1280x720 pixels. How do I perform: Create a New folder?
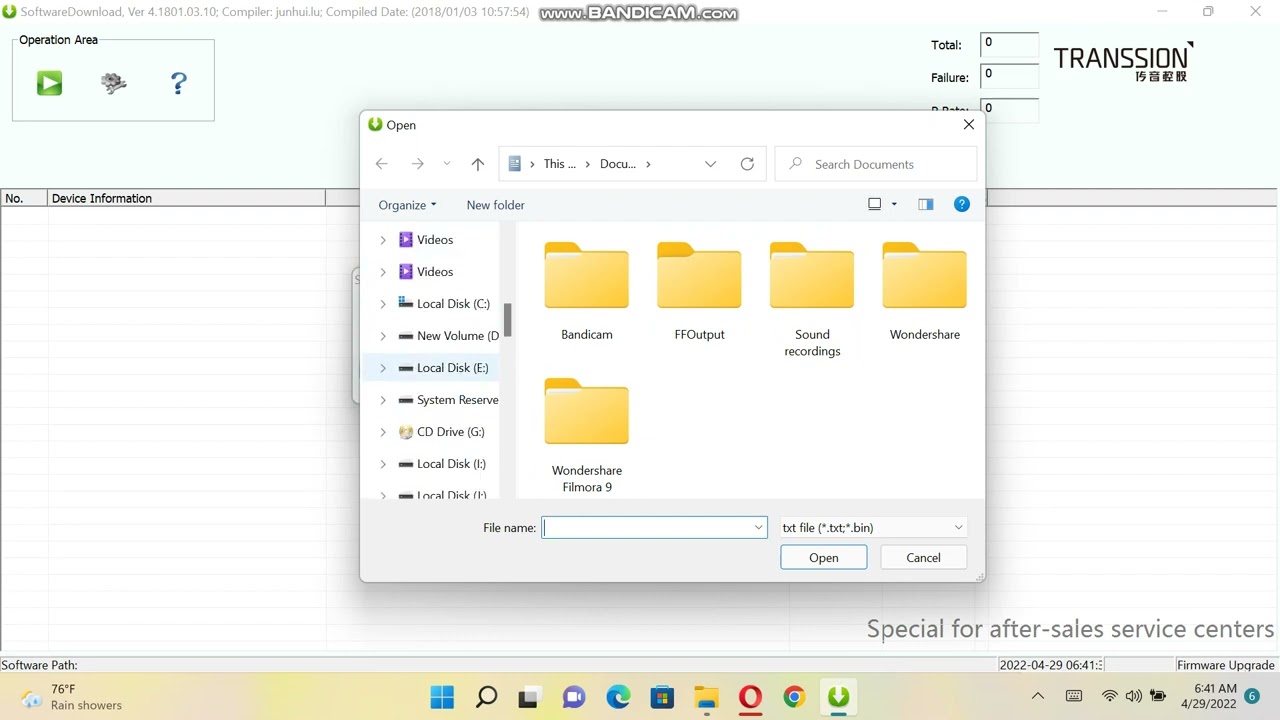[495, 205]
